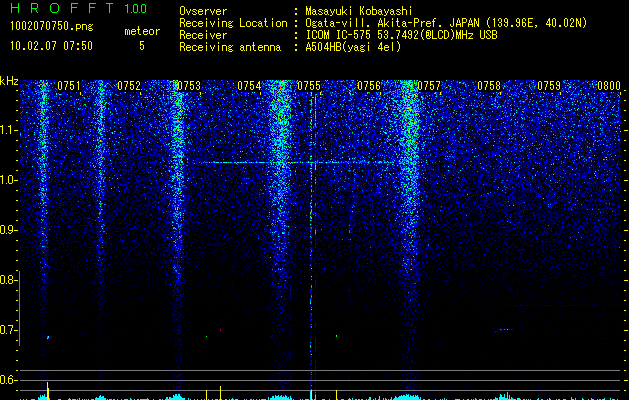Image resolution: width=629 pixels, height=400 pixels.
Task: Select the filename 1002070750.png
Action: [x=52, y=27]
